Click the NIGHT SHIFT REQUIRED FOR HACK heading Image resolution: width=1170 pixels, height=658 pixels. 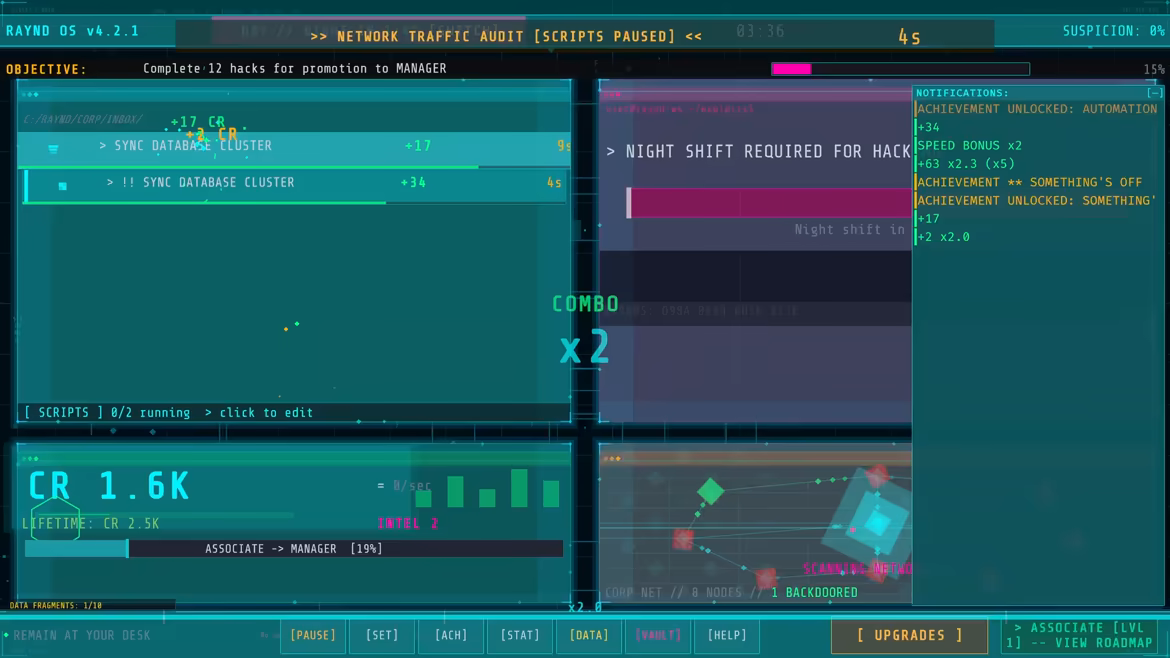[768, 151]
